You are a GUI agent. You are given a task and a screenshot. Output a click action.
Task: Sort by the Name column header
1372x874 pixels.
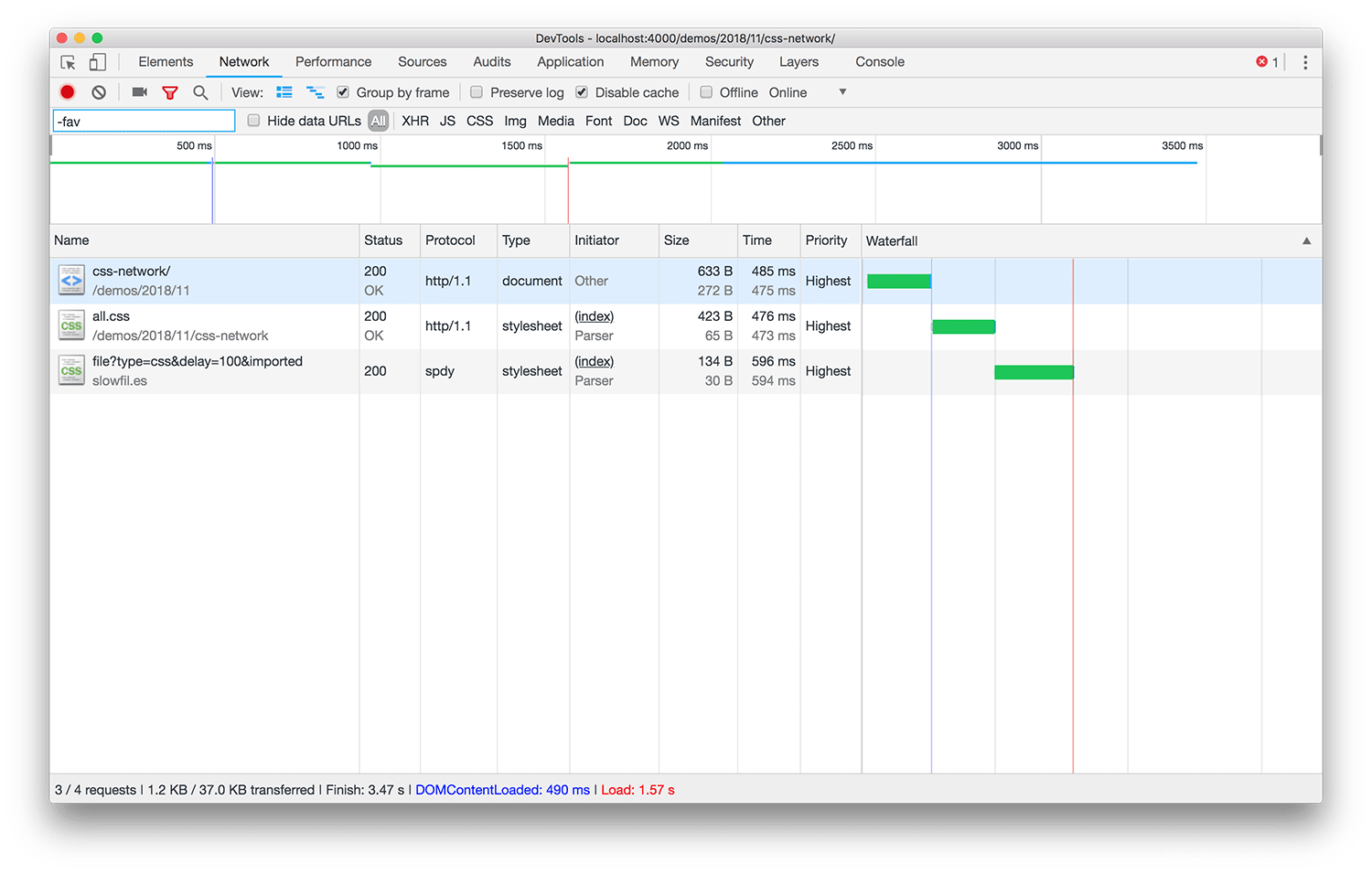[205, 240]
